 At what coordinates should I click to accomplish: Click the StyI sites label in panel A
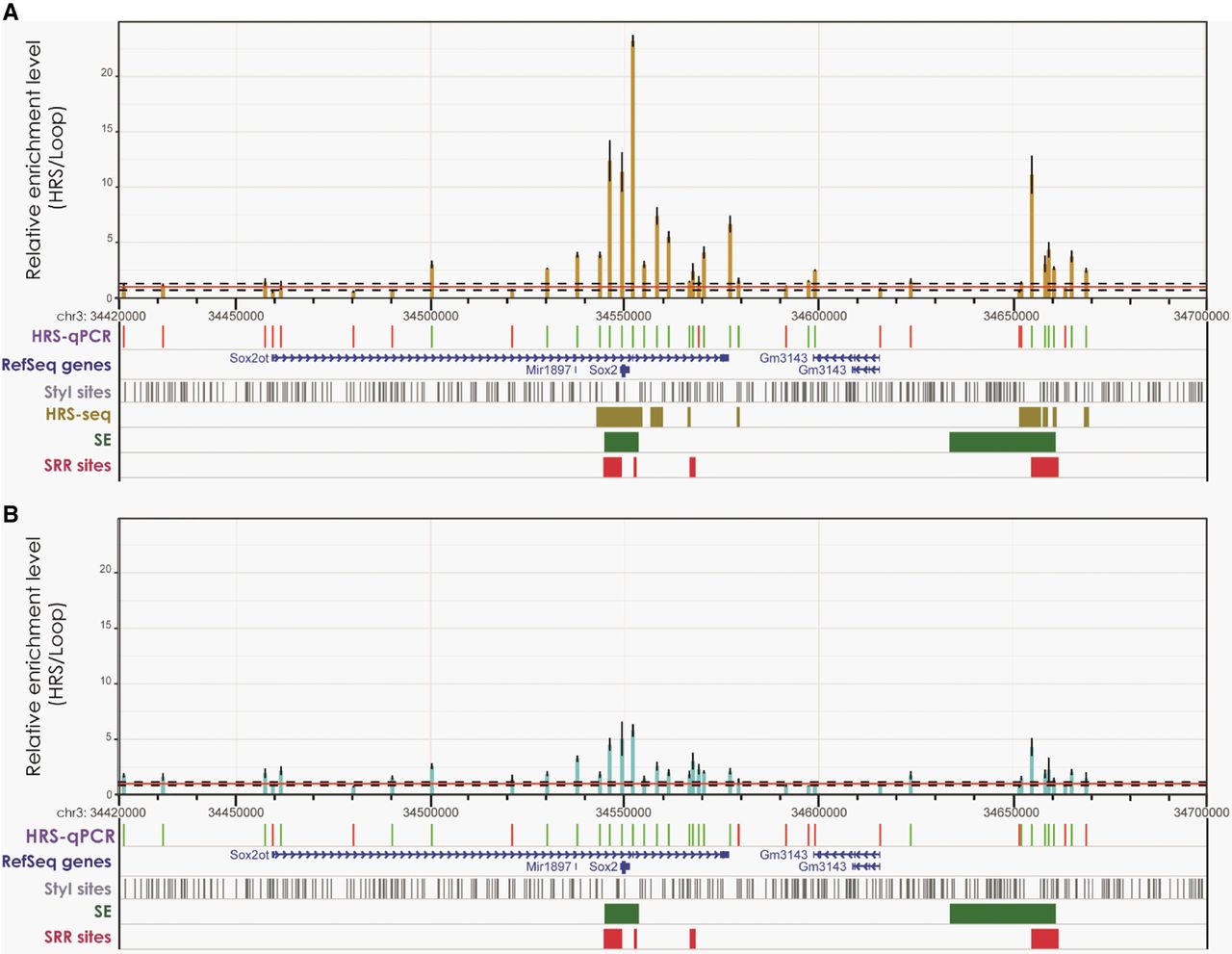(77, 392)
